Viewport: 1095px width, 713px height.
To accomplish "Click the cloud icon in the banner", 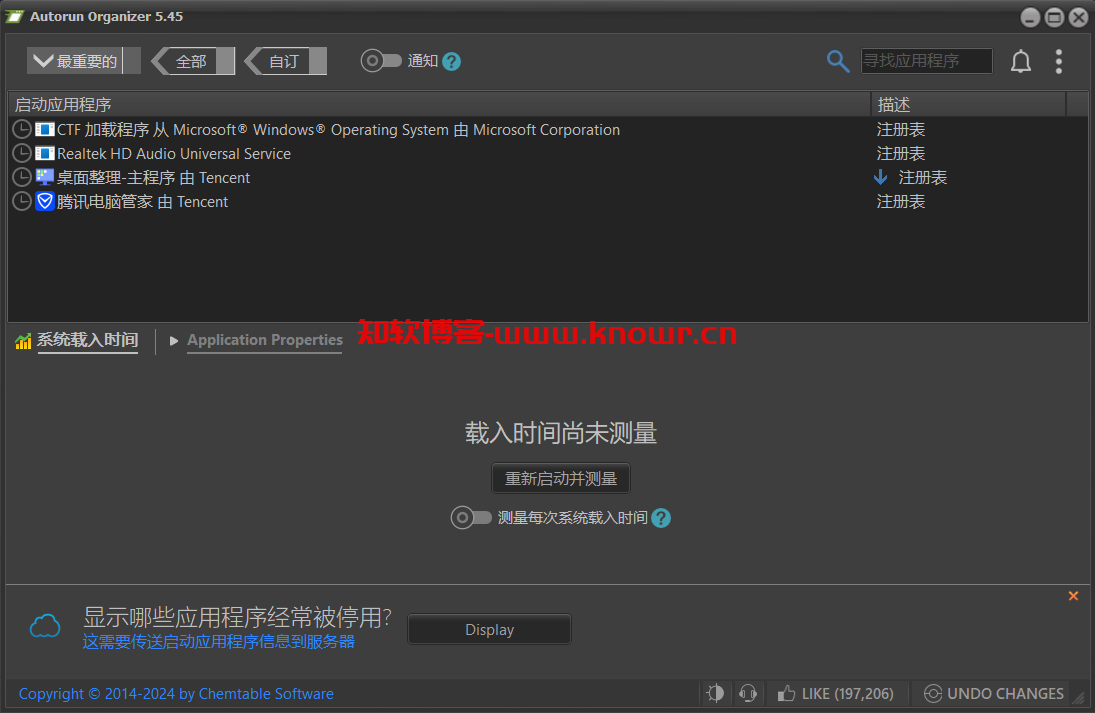I will click(x=45, y=626).
